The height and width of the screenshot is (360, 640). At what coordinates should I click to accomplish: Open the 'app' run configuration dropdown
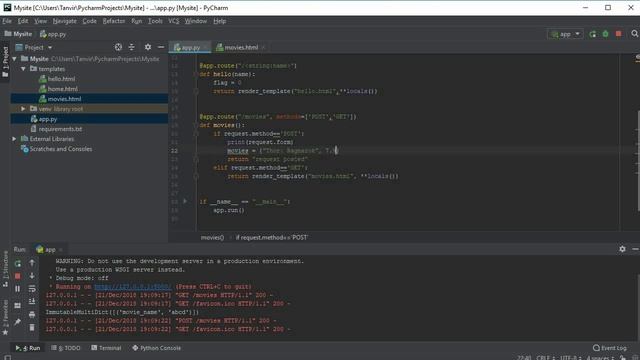[565, 34]
